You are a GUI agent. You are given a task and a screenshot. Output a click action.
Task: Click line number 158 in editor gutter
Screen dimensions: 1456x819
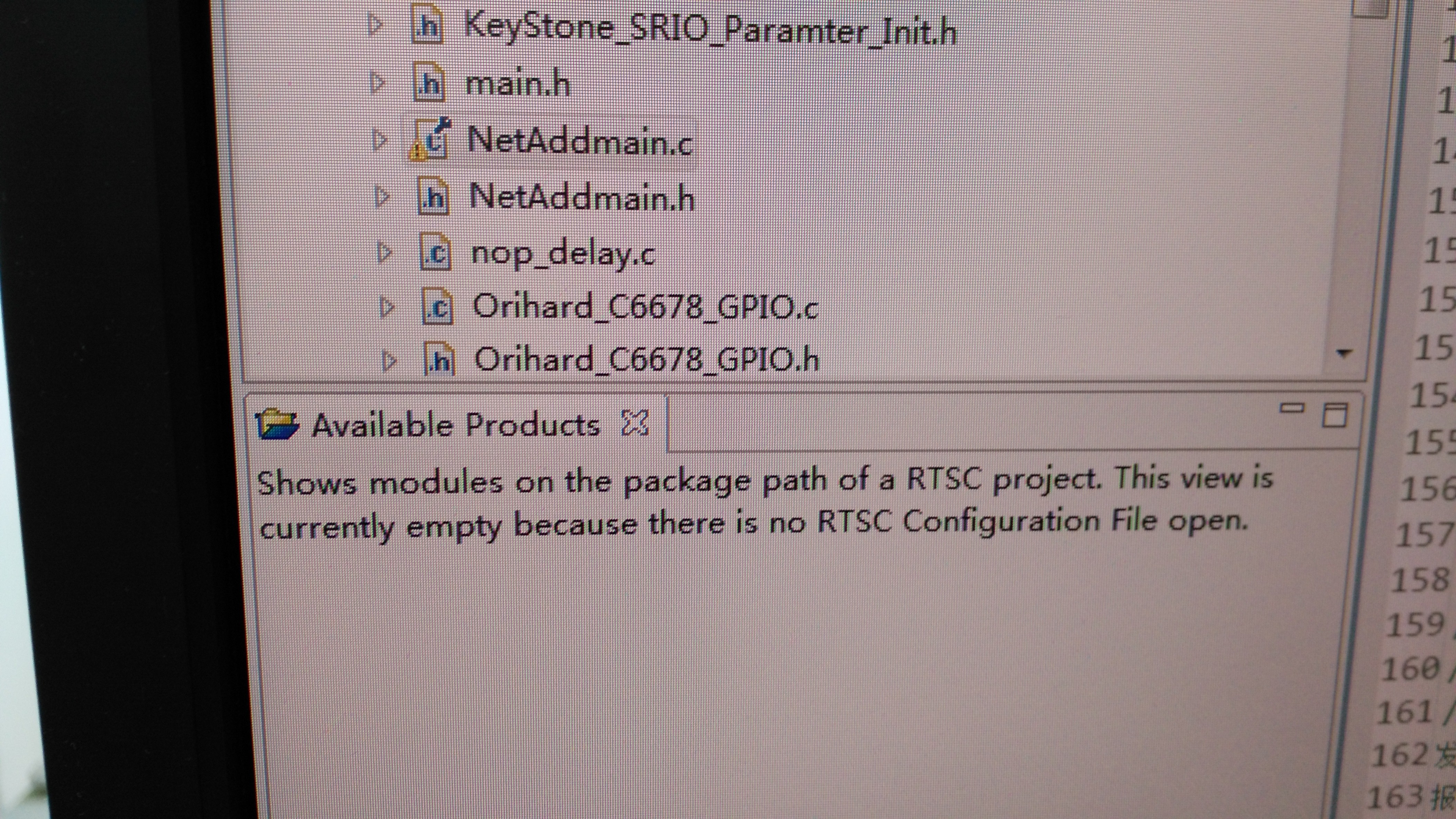(1420, 581)
